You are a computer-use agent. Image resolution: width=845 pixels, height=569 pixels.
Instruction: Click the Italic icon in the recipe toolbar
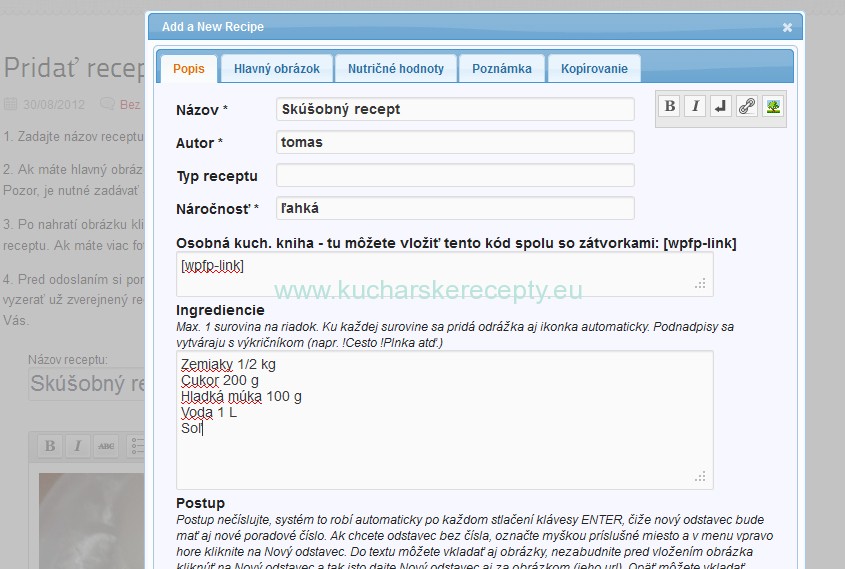[x=696, y=106]
